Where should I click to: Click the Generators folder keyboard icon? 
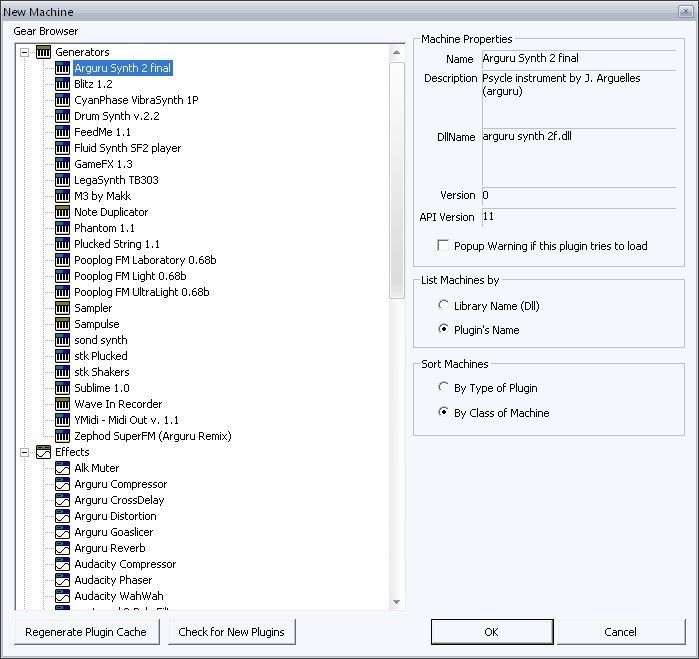point(43,52)
